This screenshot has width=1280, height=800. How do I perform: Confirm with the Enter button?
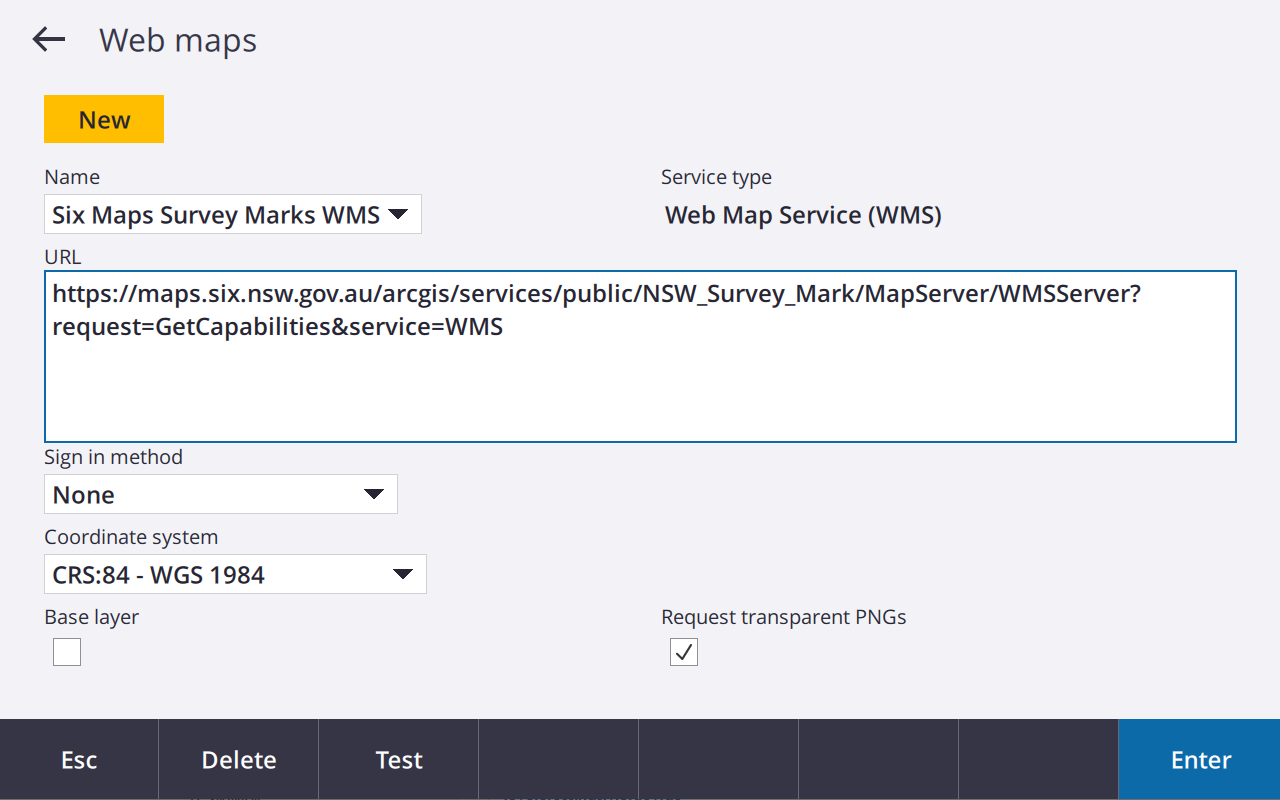(x=1200, y=760)
